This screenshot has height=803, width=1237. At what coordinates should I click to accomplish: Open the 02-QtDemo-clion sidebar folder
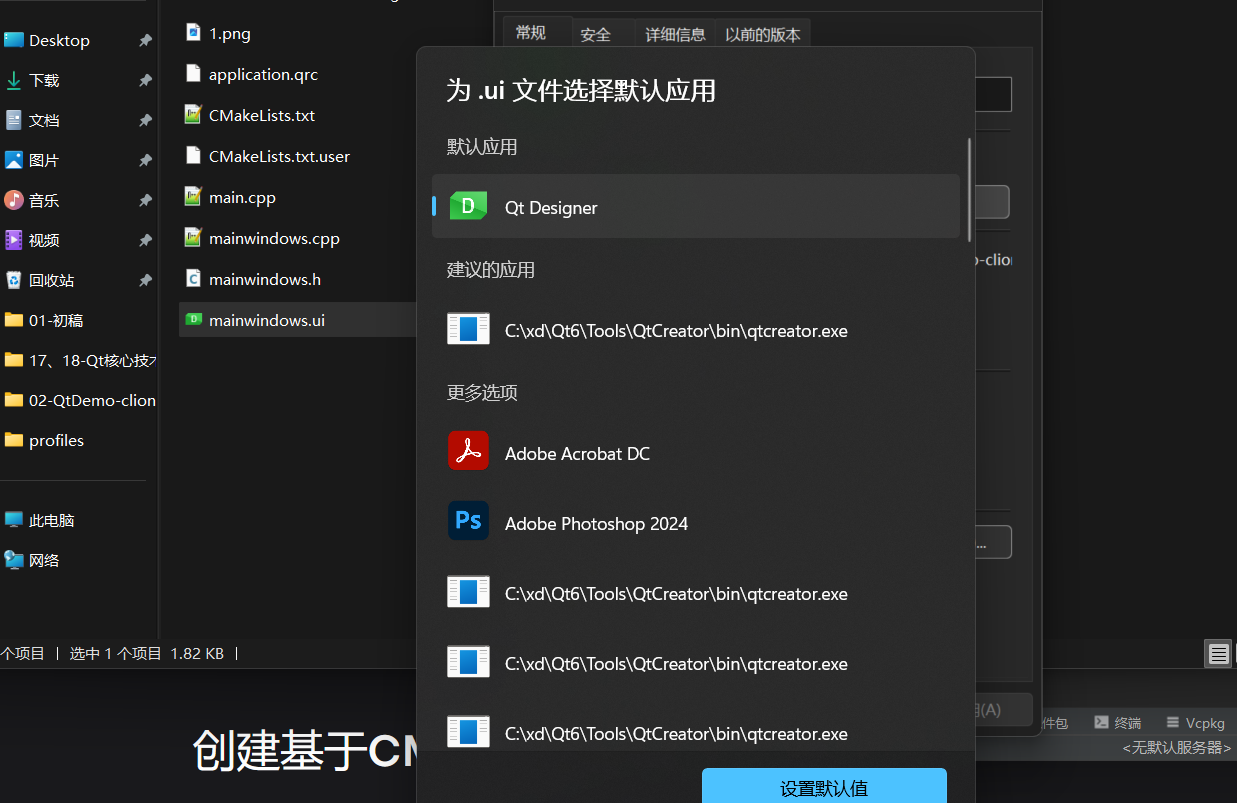[80, 400]
